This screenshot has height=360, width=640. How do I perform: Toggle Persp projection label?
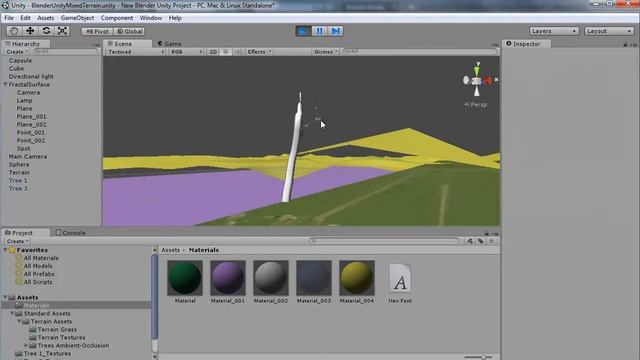point(476,104)
